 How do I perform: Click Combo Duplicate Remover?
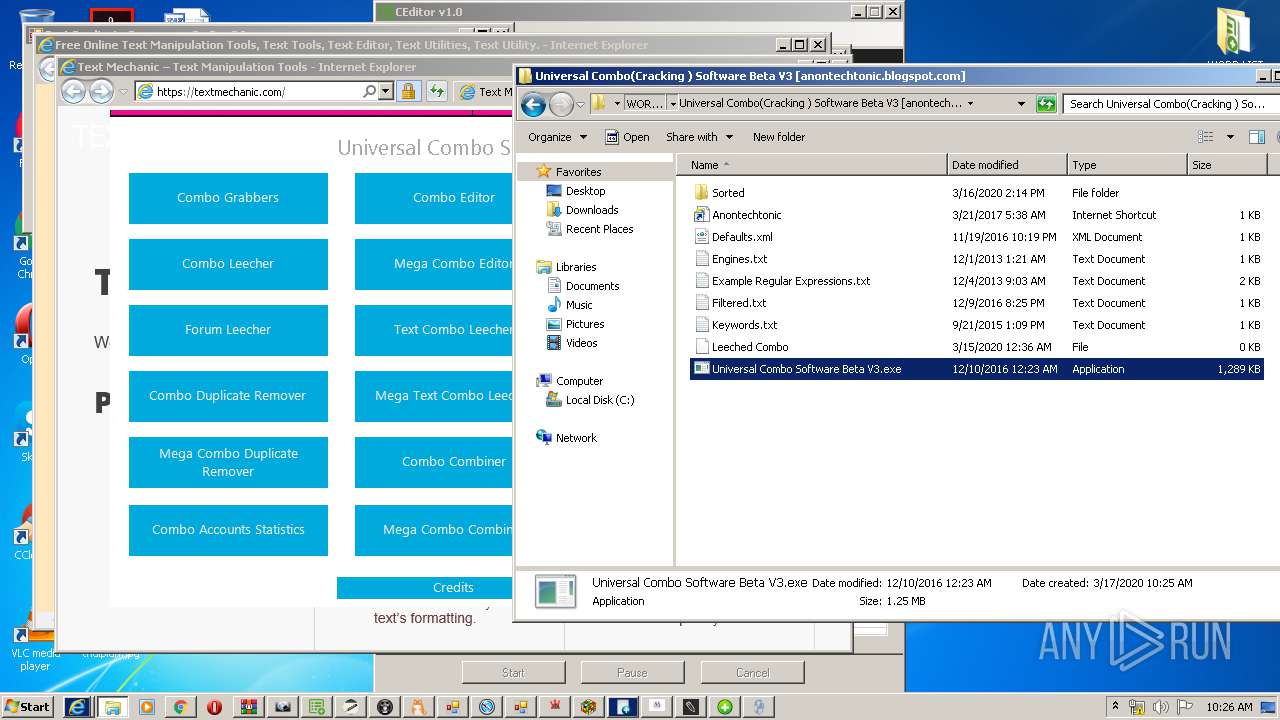tap(228, 396)
